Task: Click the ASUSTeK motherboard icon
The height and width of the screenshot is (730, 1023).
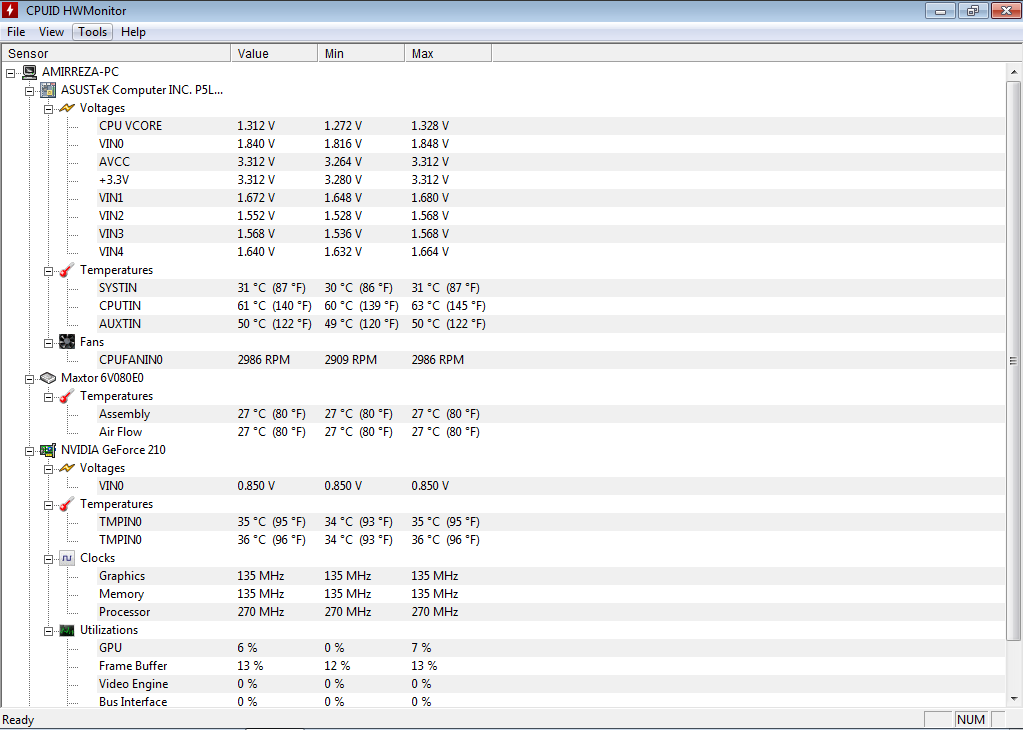Action: (48, 90)
